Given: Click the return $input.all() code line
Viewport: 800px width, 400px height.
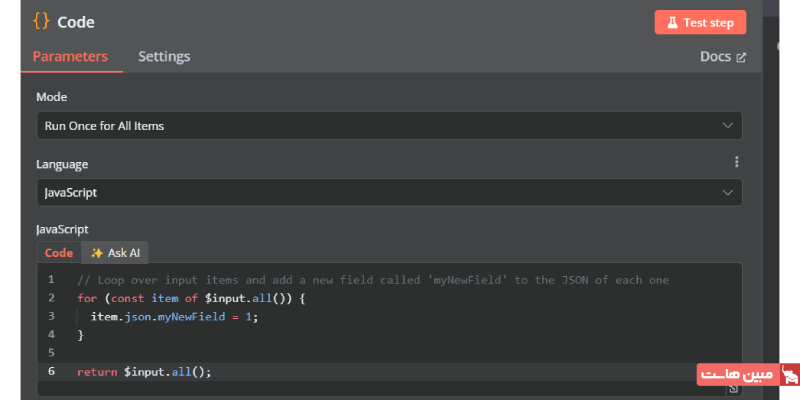Looking at the screenshot, I should point(145,372).
